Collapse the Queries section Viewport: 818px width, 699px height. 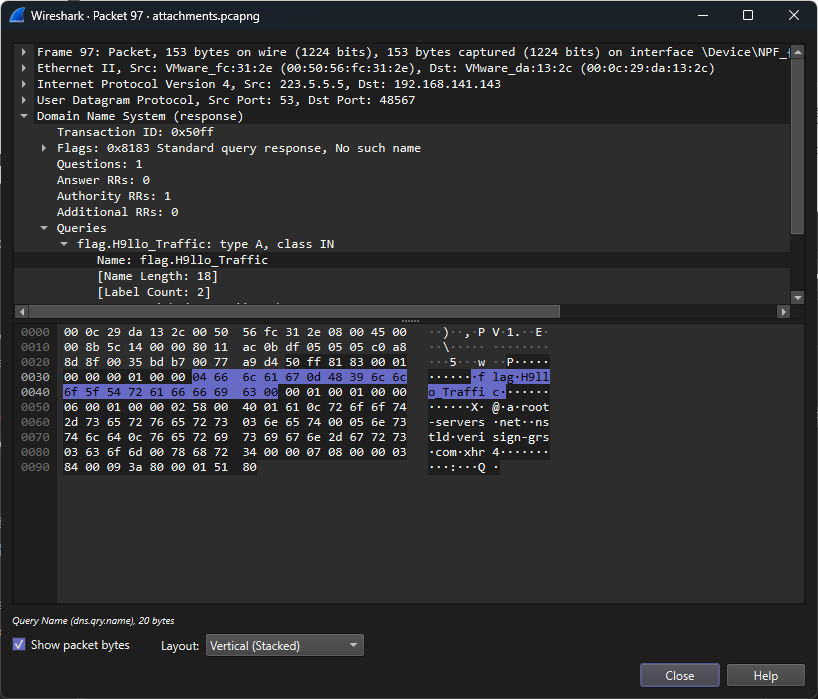pos(44,228)
